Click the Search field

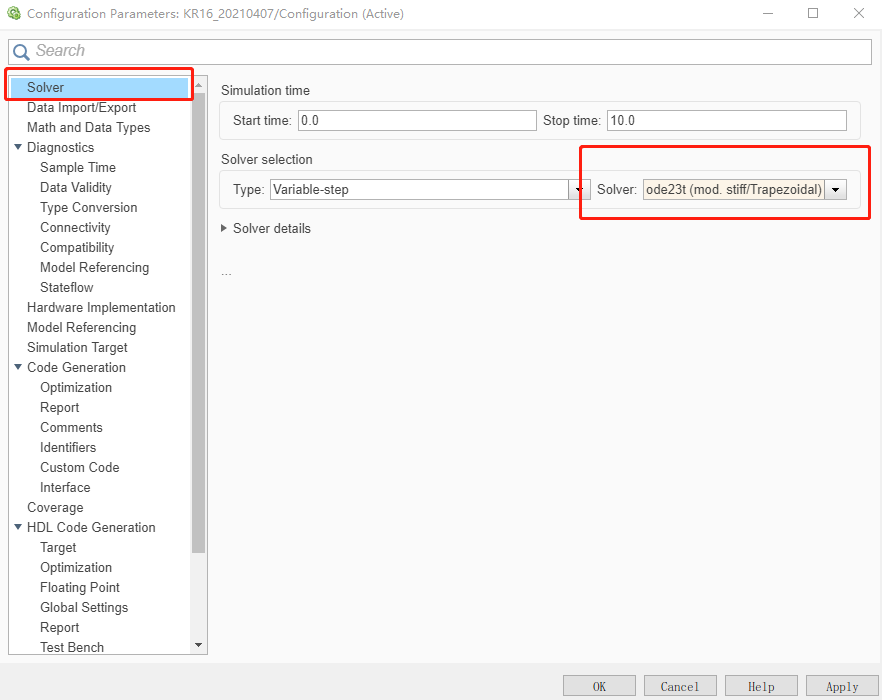(440, 51)
